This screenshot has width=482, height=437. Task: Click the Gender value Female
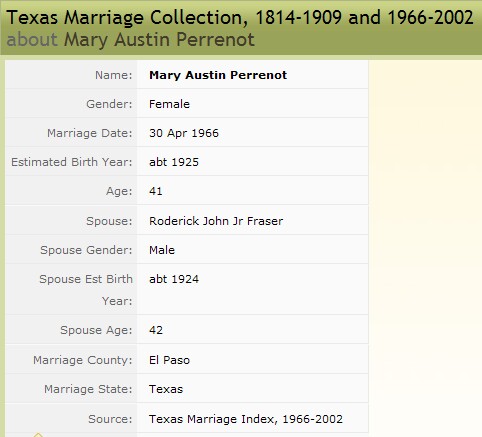169,104
